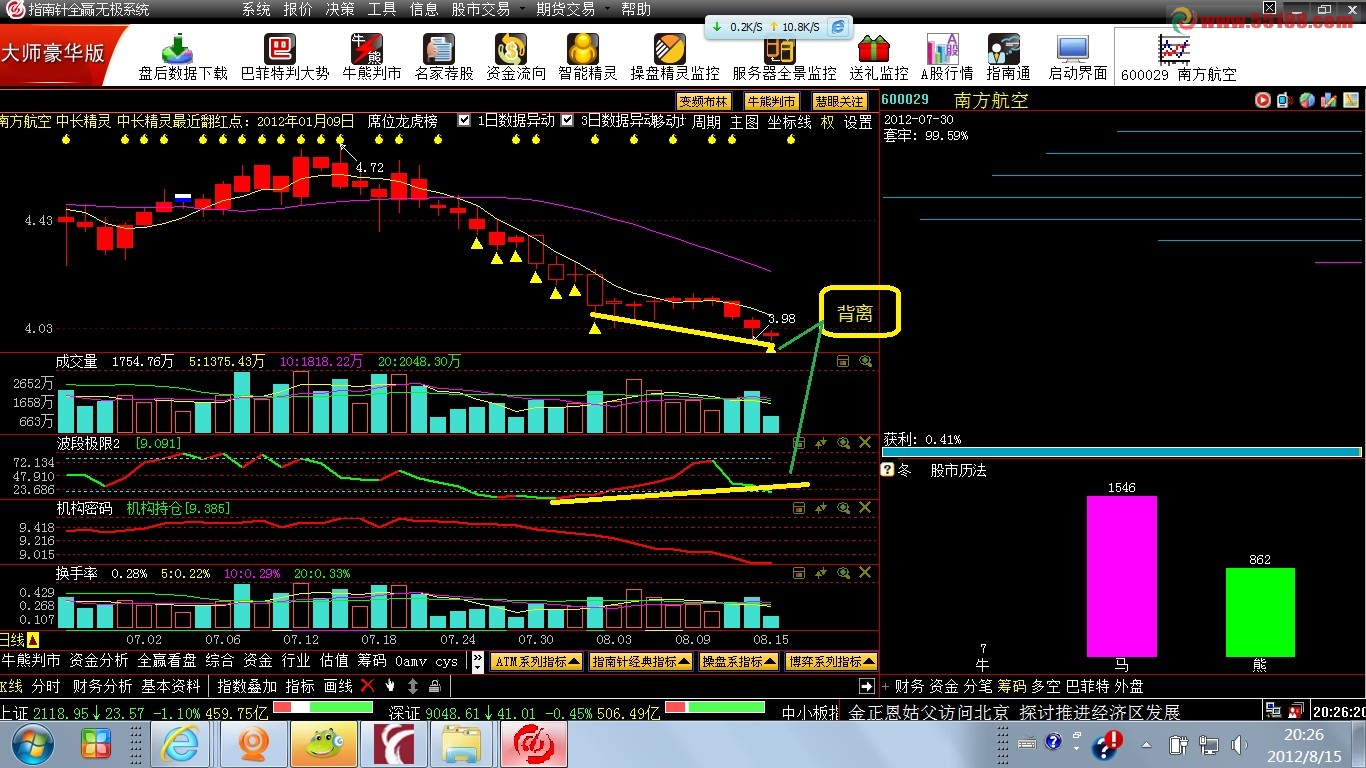Open the bar chart icon in stock header
The width and height of the screenshot is (1366, 768).
tap(1329, 99)
